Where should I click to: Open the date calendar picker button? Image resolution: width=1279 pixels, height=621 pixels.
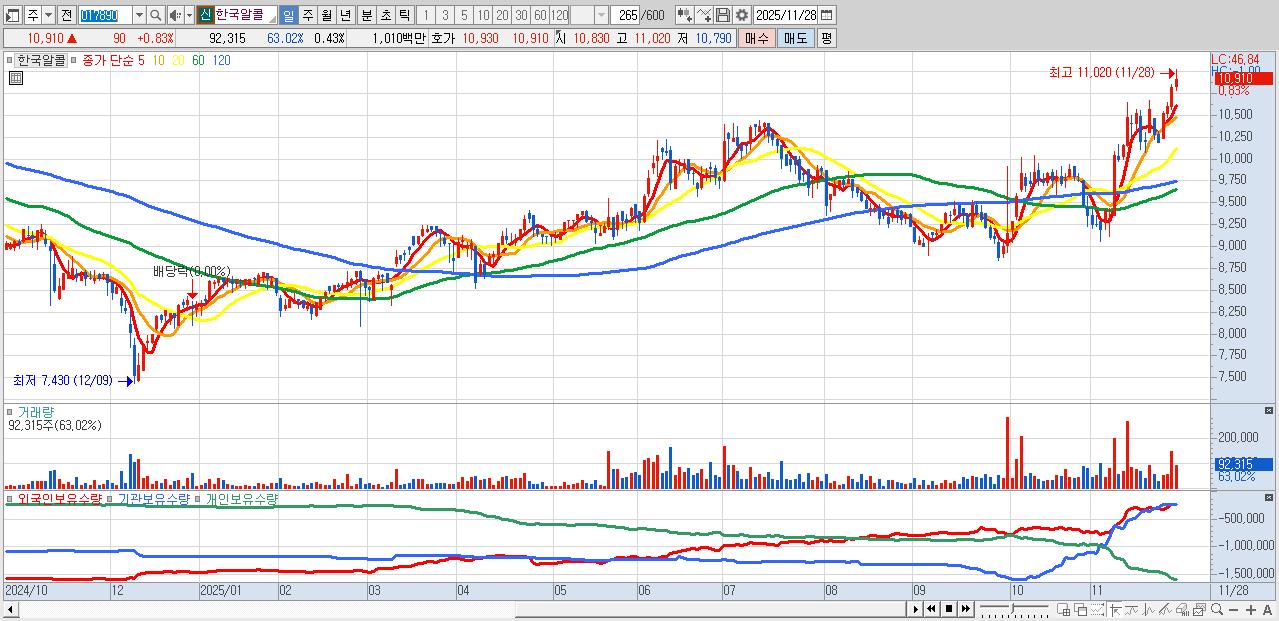(x=826, y=15)
